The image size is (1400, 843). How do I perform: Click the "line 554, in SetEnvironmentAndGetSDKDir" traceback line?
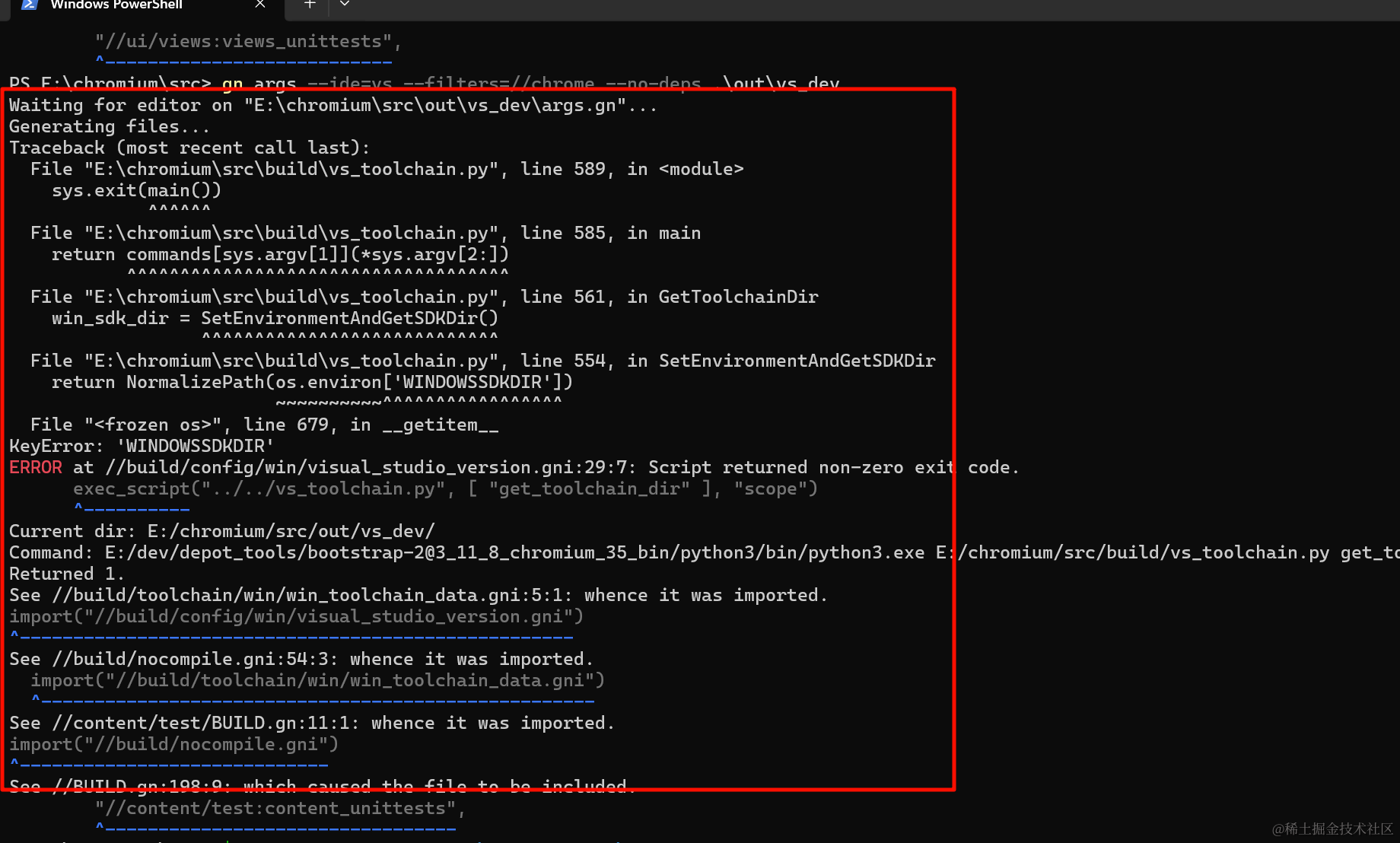(x=482, y=361)
